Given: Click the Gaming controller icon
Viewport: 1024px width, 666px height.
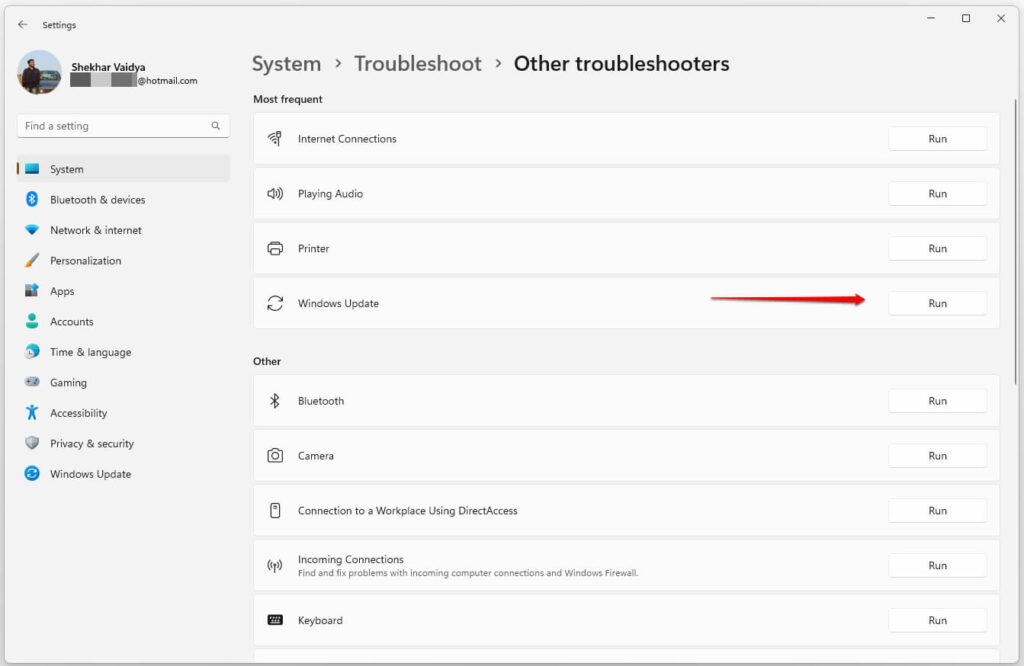Looking at the screenshot, I should click(x=33, y=382).
